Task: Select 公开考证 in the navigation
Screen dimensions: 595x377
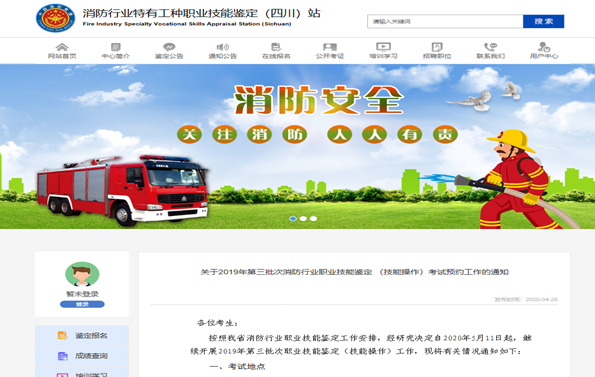Action: pos(330,51)
